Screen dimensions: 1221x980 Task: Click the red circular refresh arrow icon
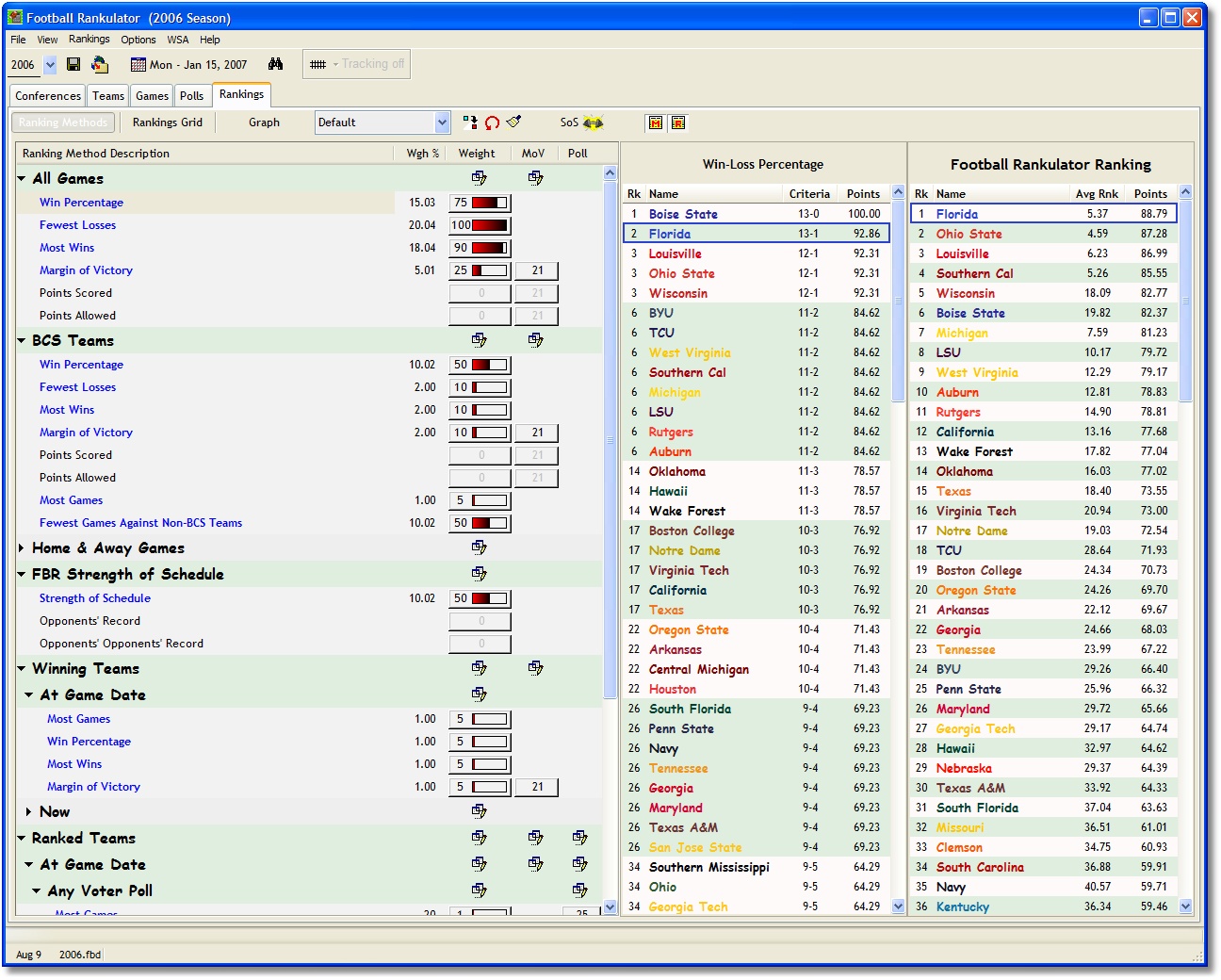[x=492, y=122]
